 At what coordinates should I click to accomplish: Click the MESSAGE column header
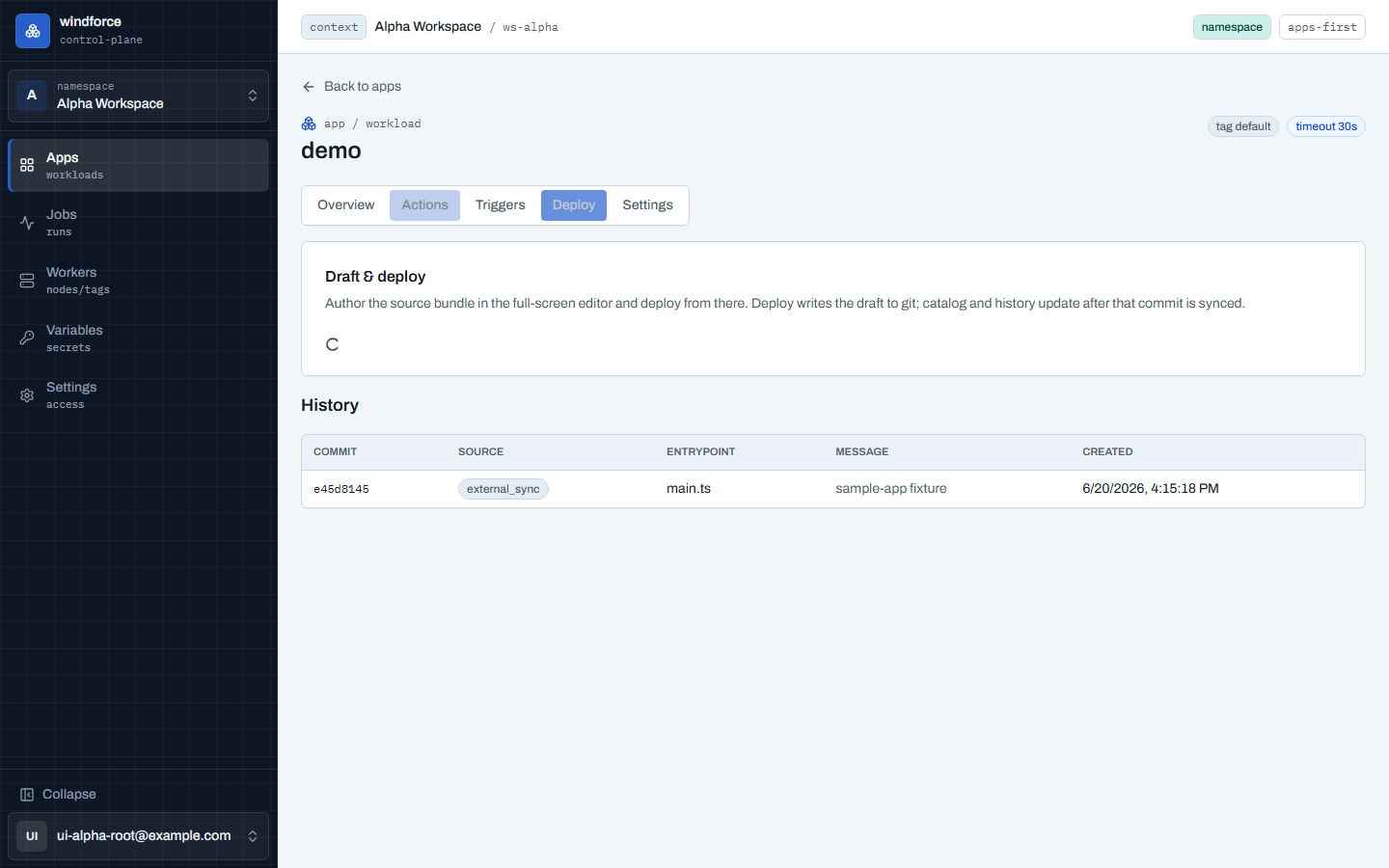(x=862, y=452)
